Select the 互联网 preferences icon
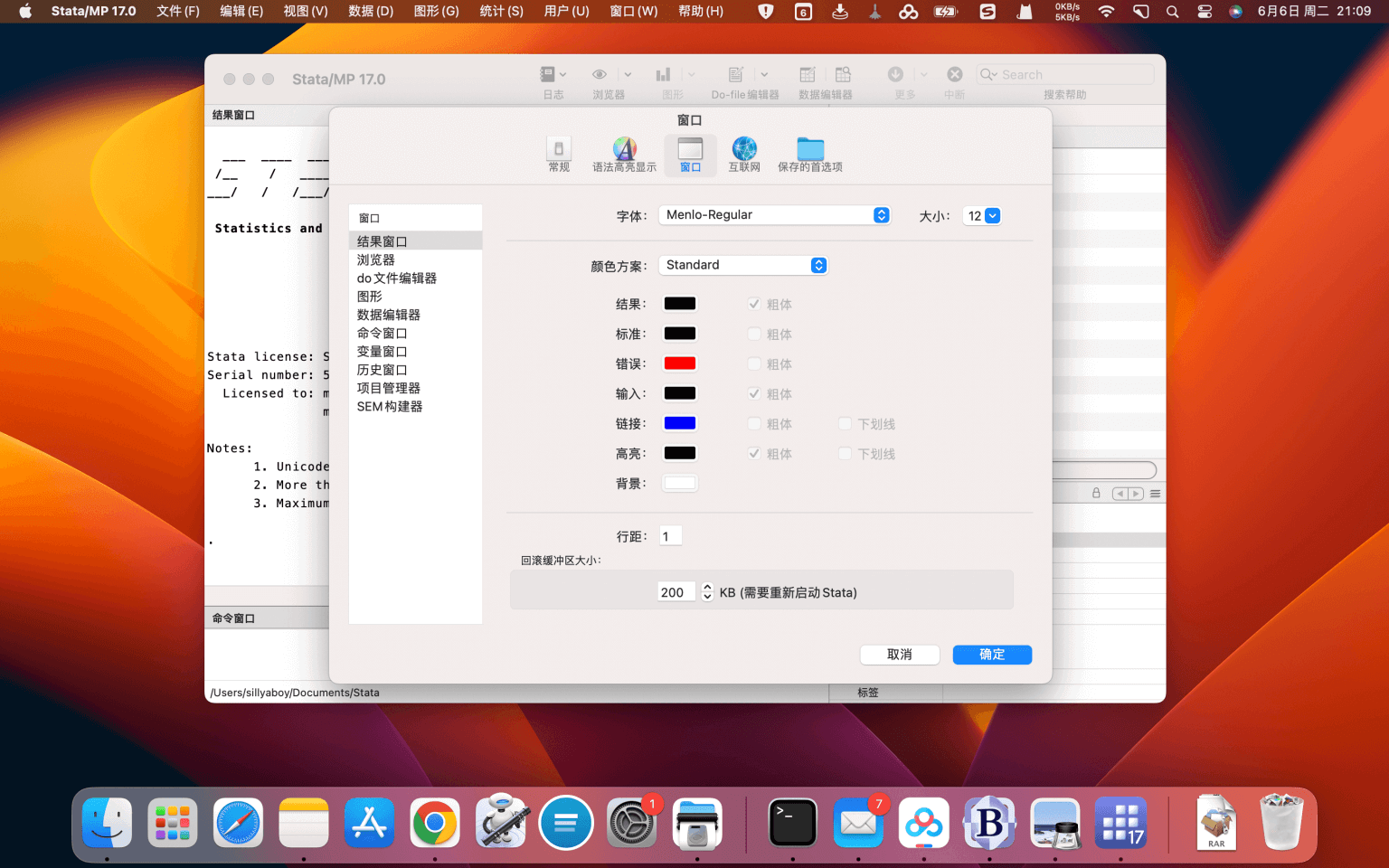Screen dimensions: 1389x868 (x=744, y=154)
